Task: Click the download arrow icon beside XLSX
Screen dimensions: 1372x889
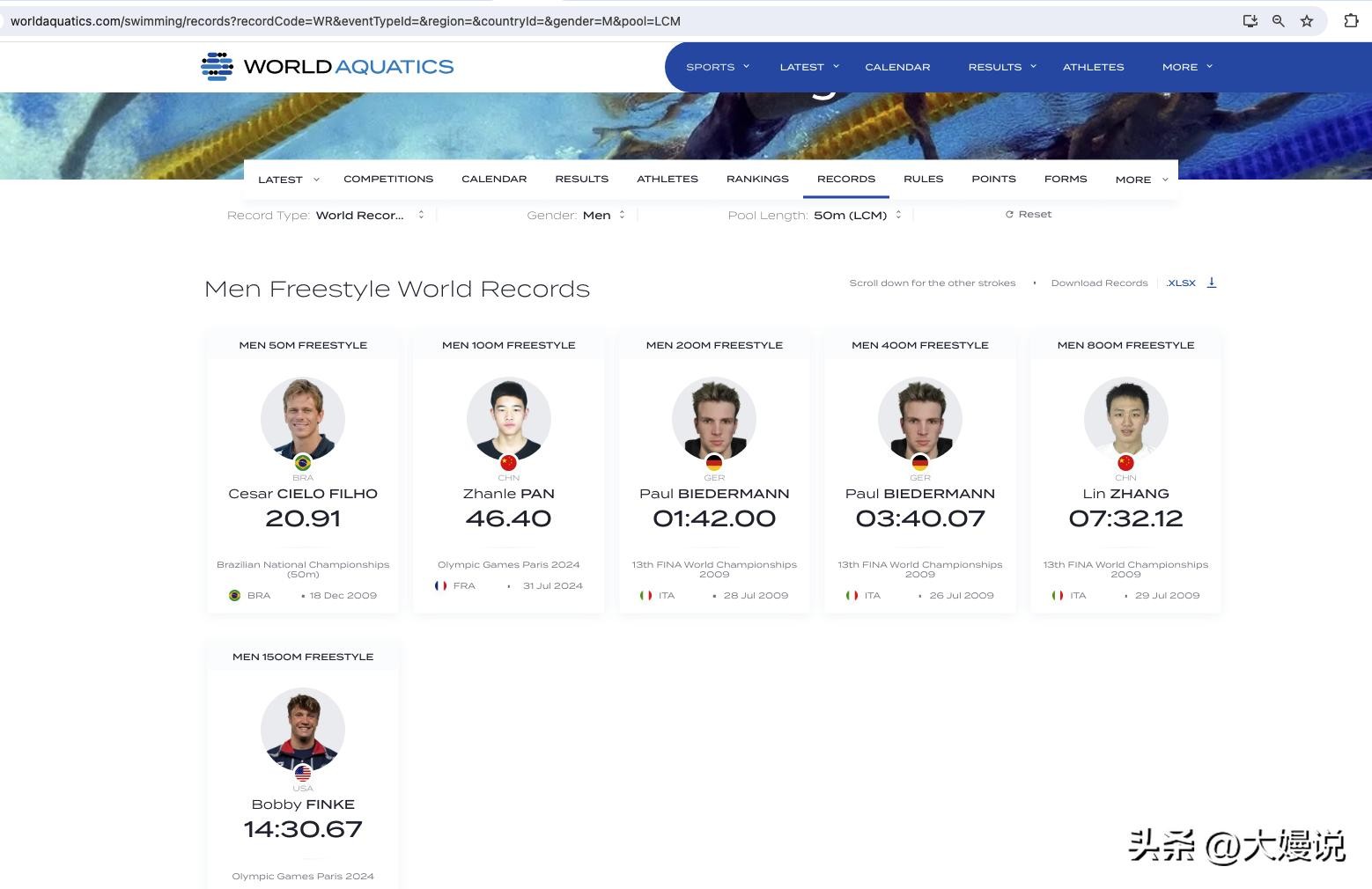Action: point(1212,283)
